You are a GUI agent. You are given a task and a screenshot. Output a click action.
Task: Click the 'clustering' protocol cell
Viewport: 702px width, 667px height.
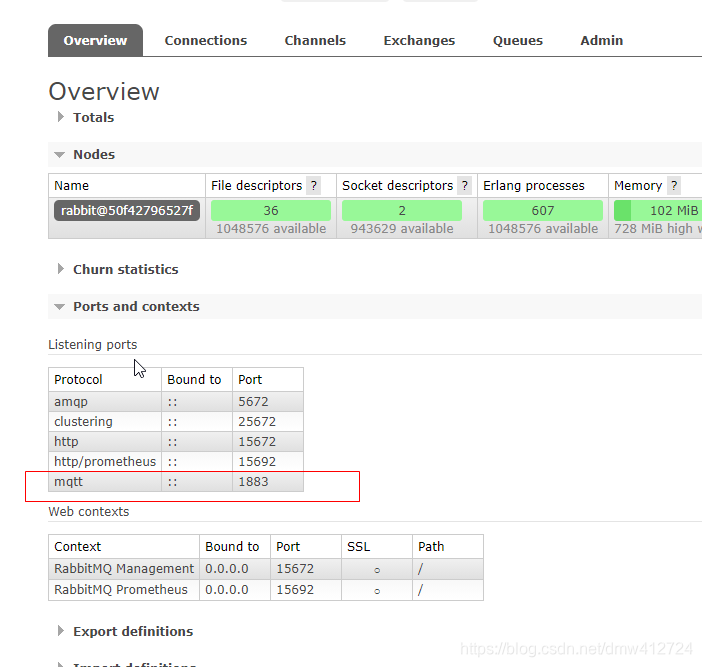[105, 422]
